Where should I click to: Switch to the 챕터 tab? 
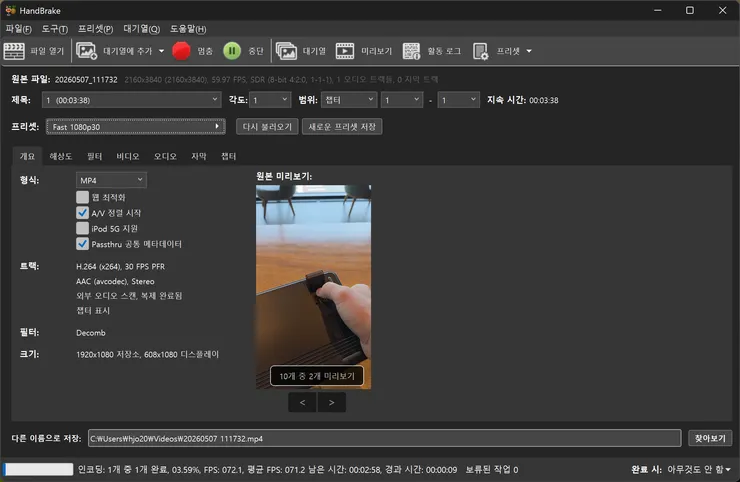pyautogui.click(x=229, y=156)
